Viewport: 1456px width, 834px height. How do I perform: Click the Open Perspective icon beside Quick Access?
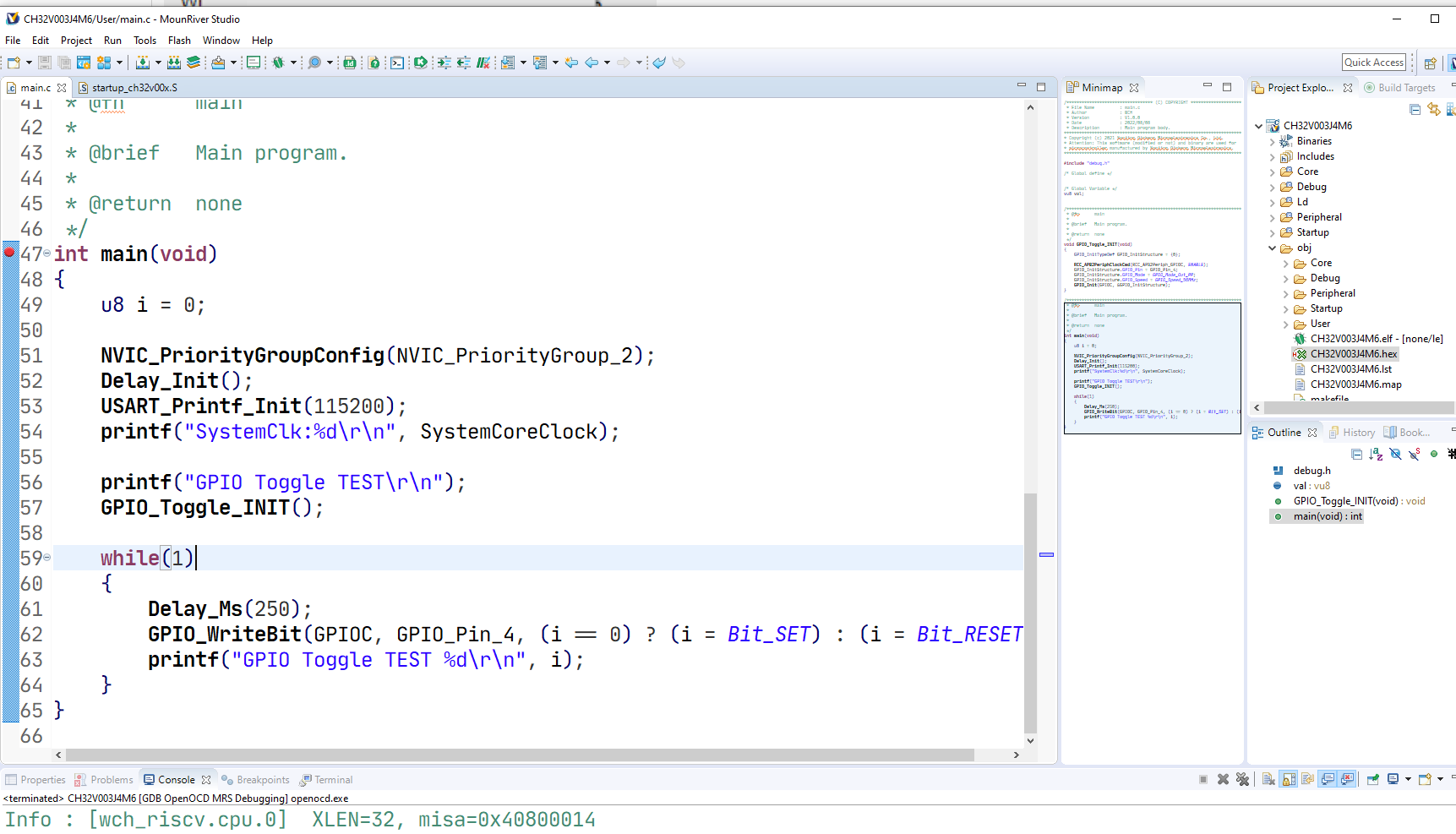coord(1431,63)
